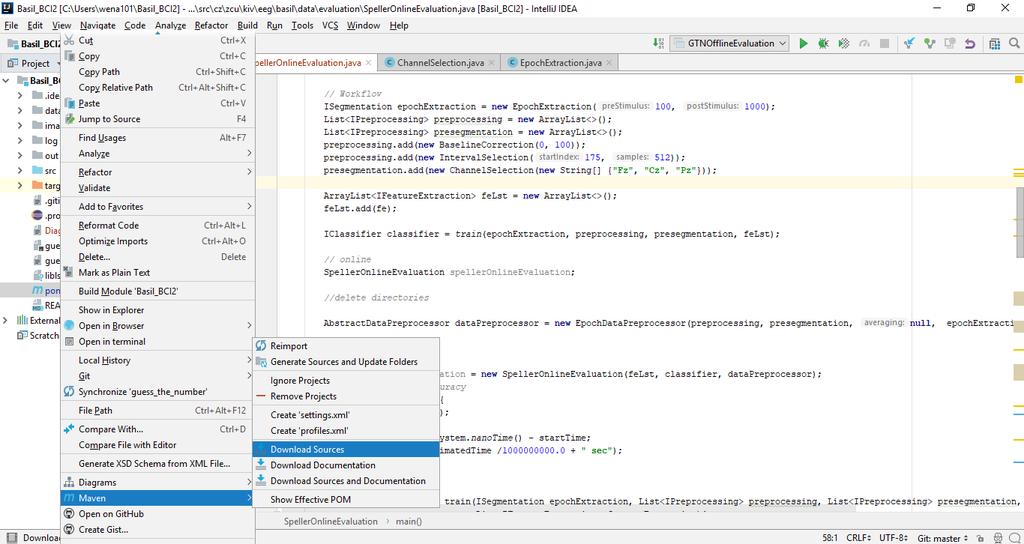Select Find Usages in context menu
The width and height of the screenshot is (1024, 544).
click(x=157, y=138)
